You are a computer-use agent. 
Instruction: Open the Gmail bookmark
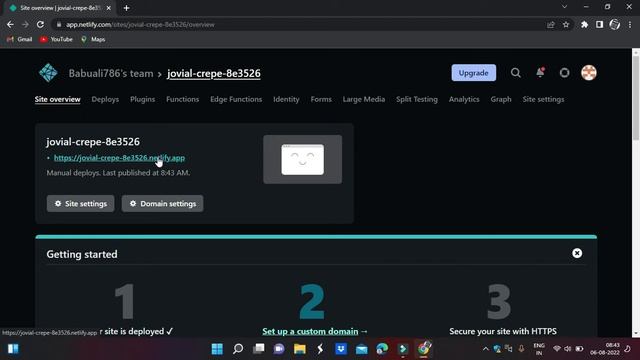tap(20, 39)
